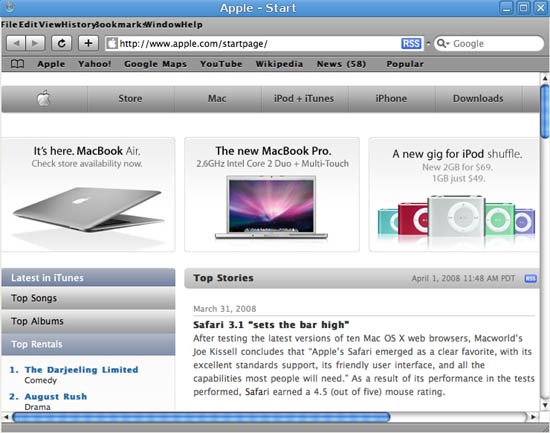Open the Wikipedia bookmark

(279, 64)
